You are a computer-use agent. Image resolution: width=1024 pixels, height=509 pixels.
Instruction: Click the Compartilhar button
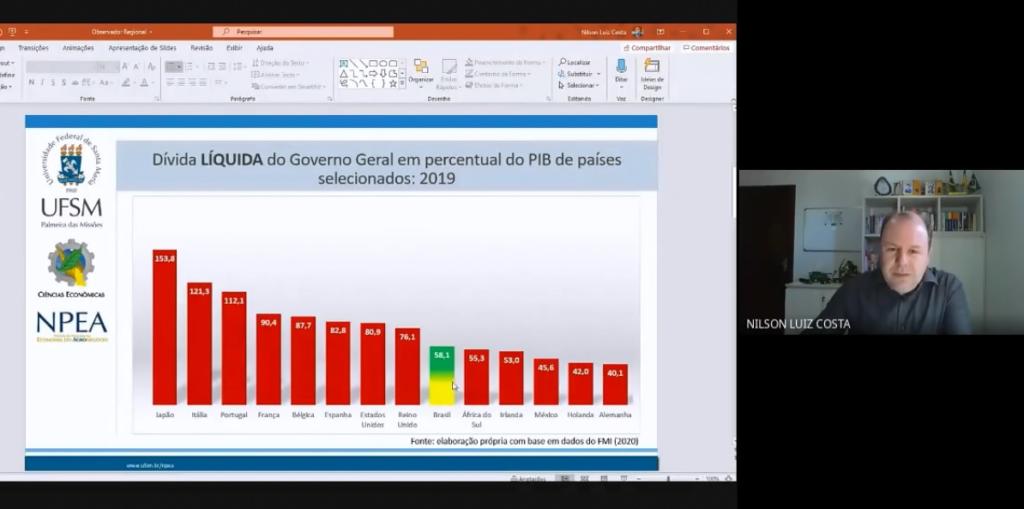[647, 48]
